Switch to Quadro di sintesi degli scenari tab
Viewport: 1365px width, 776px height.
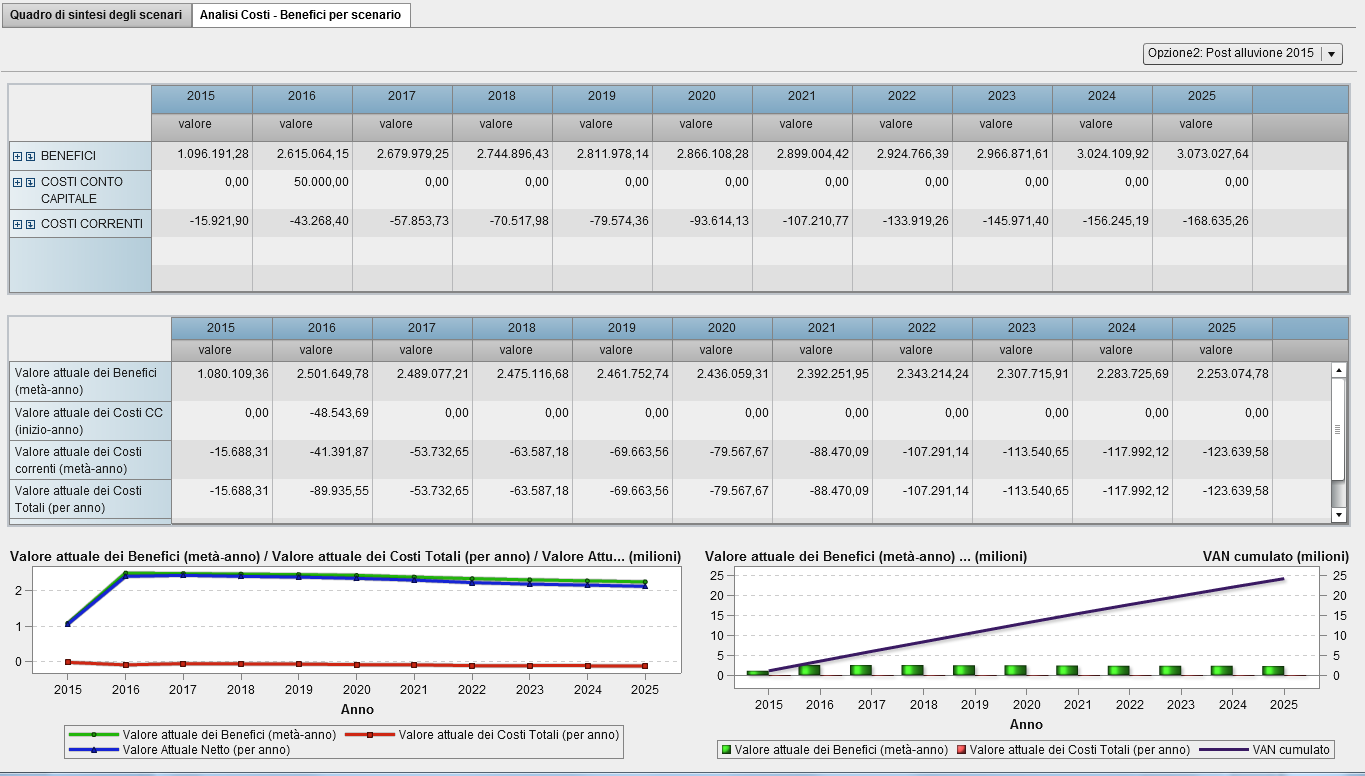coord(96,16)
